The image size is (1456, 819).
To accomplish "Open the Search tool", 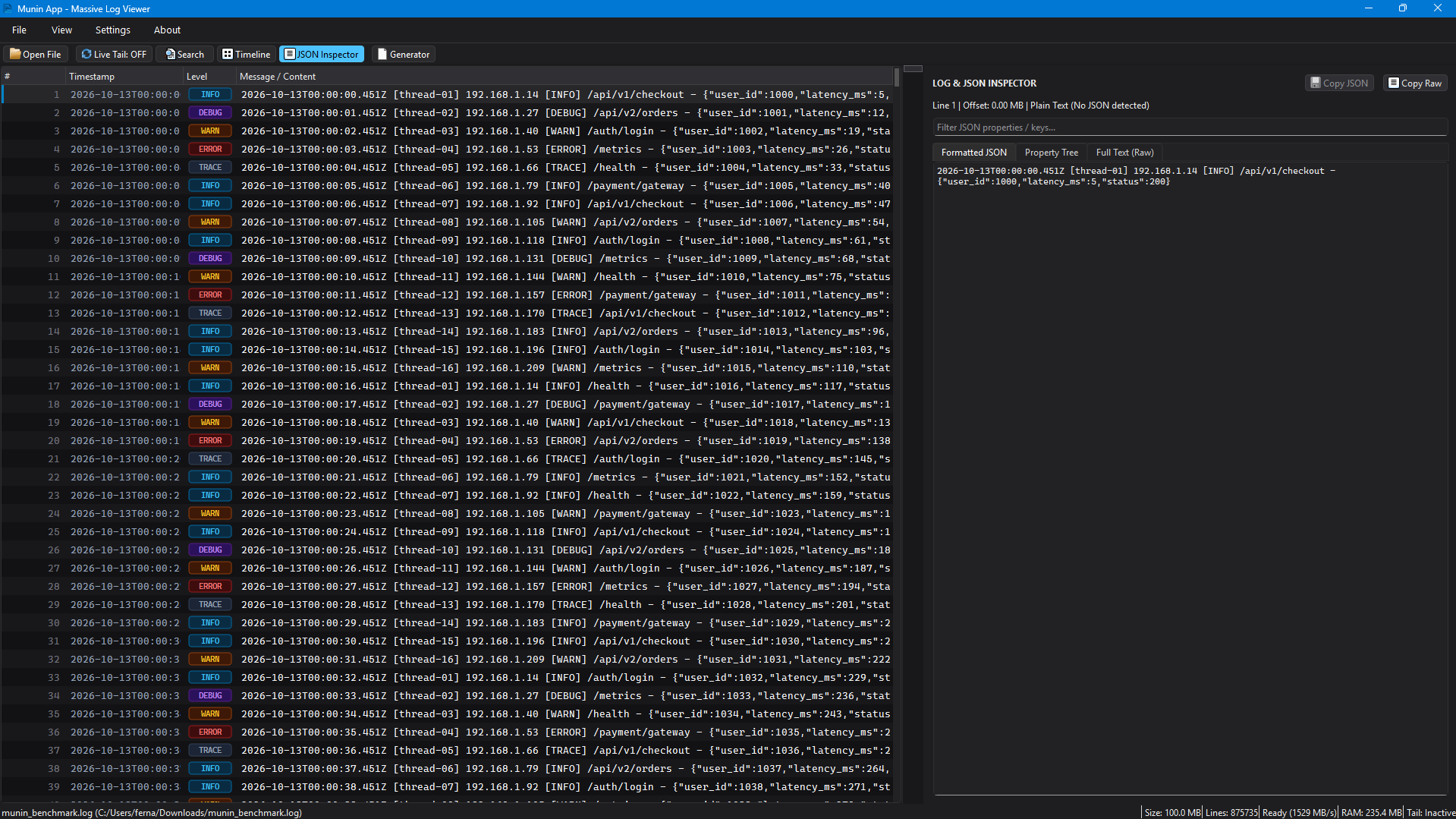I will coord(185,54).
